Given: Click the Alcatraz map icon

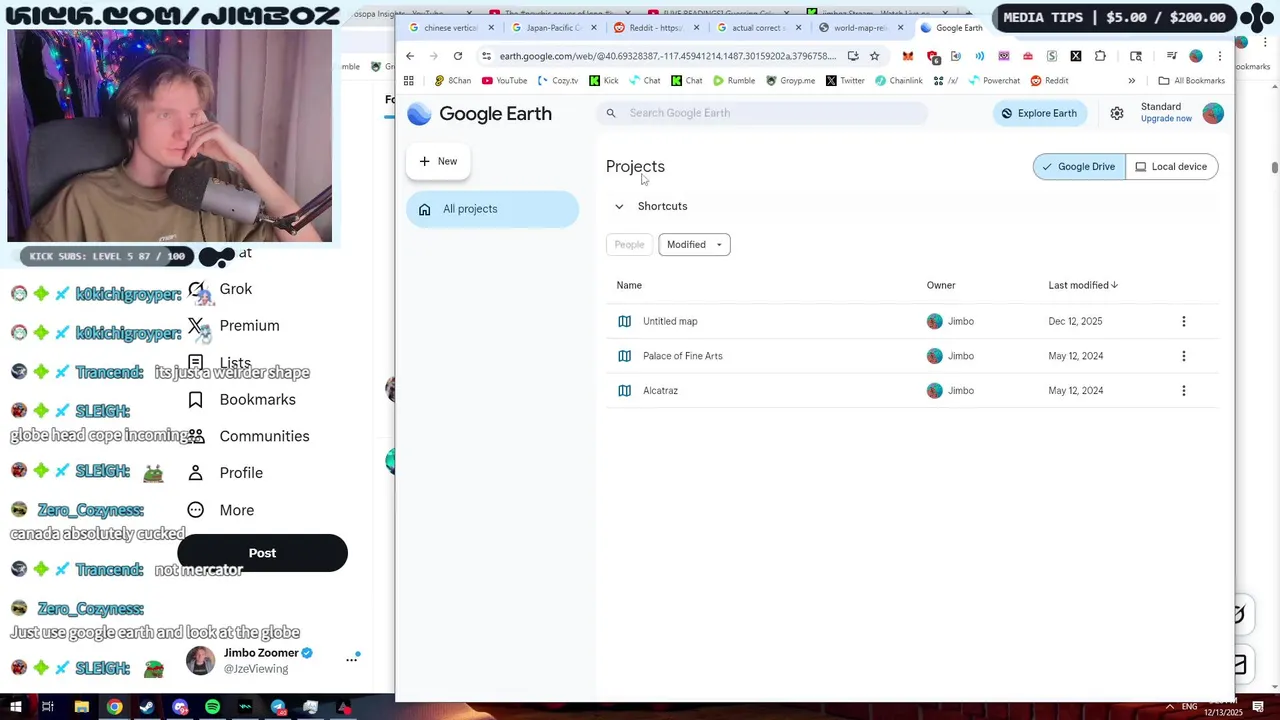Looking at the screenshot, I should tap(625, 391).
